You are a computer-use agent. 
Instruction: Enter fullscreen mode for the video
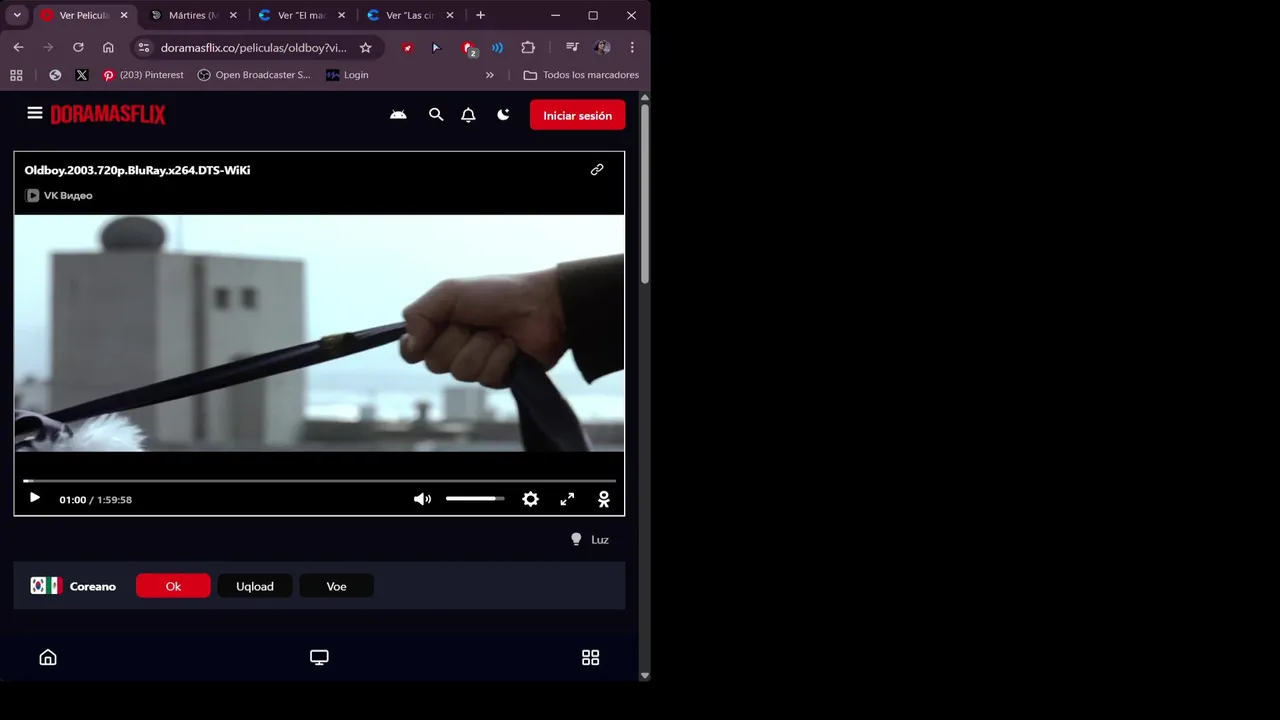click(567, 499)
